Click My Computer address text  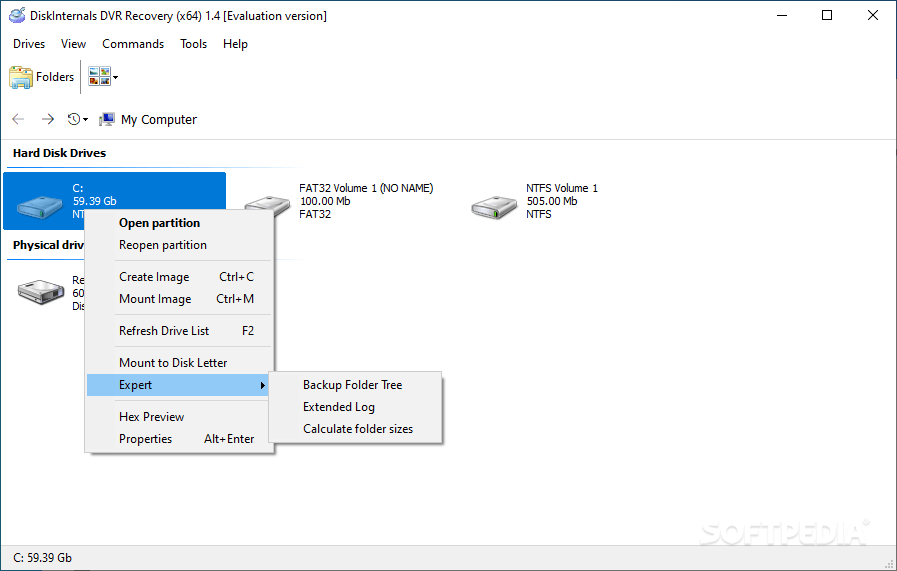click(x=158, y=120)
